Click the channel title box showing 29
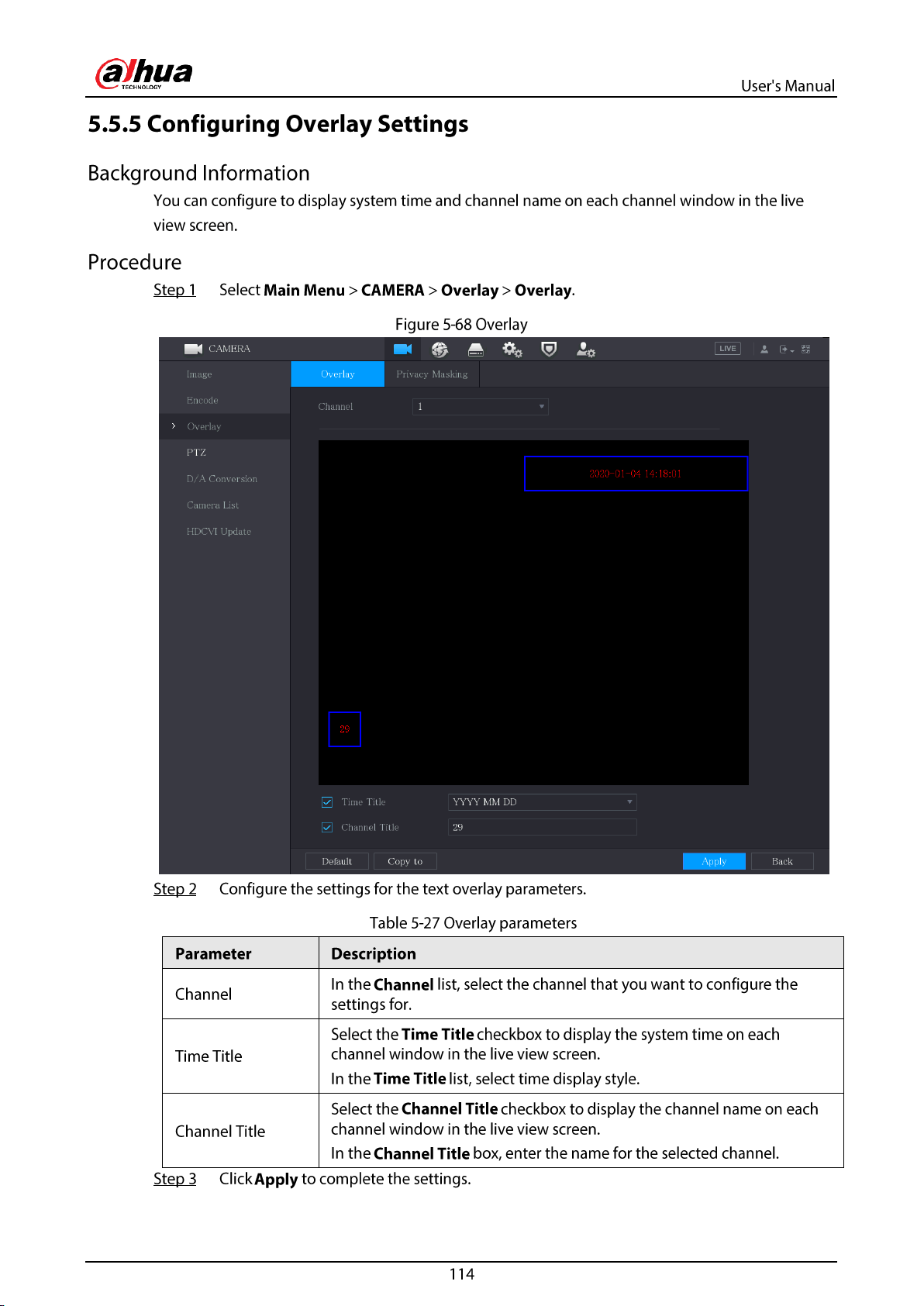 click(x=345, y=729)
